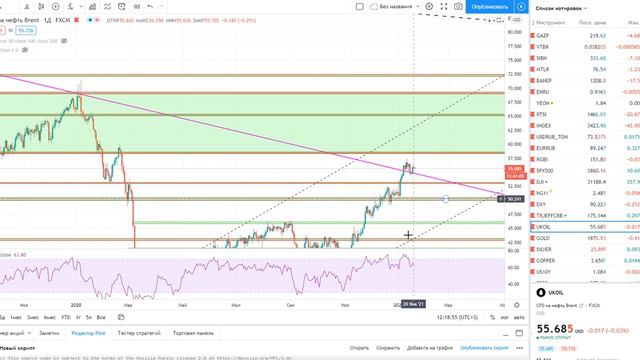The width and height of the screenshot is (640, 360).
Task: Create an alert with the clock icon
Action: pos(122,7)
